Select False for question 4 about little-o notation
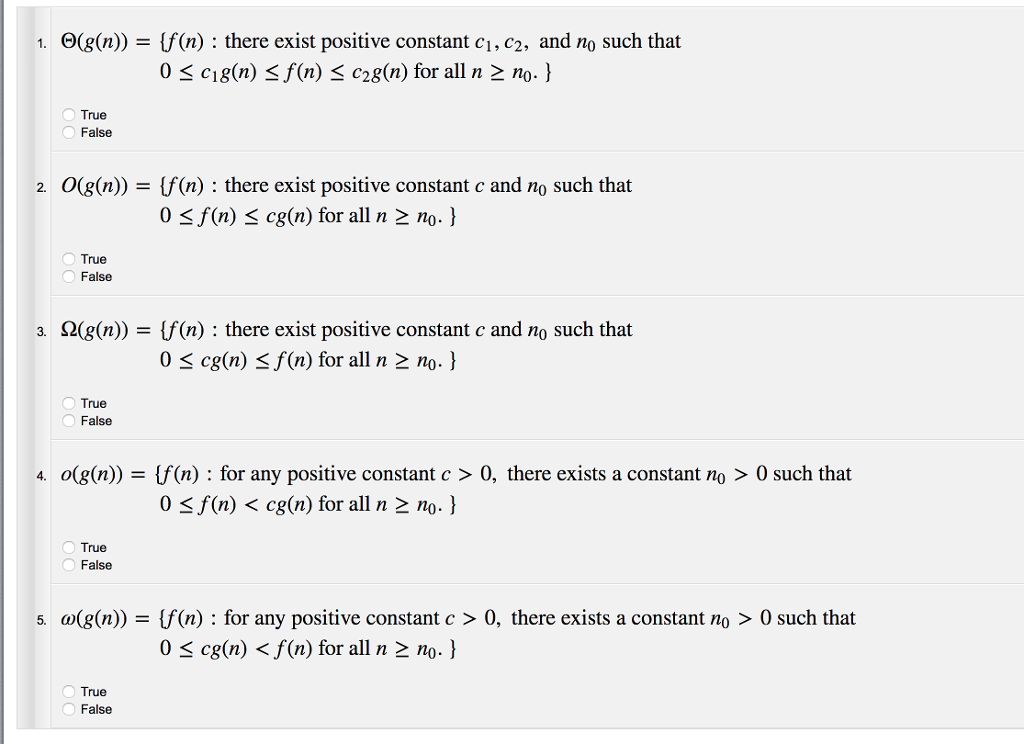Screen dimensions: 1024x744 pyautogui.click(x=68, y=565)
